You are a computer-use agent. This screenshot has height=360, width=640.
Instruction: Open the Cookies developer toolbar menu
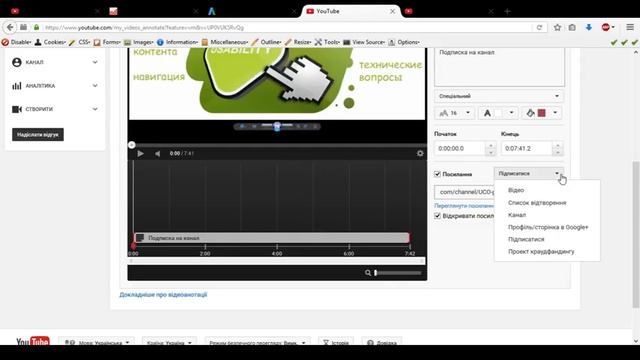pos(50,42)
